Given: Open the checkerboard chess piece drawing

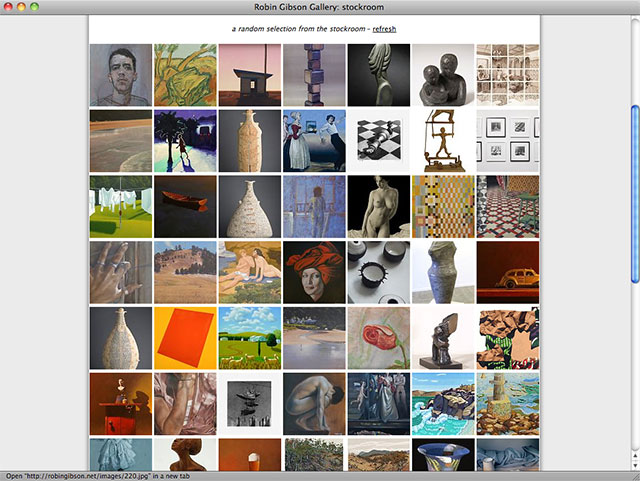Looking at the screenshot, I should point(379,141).
